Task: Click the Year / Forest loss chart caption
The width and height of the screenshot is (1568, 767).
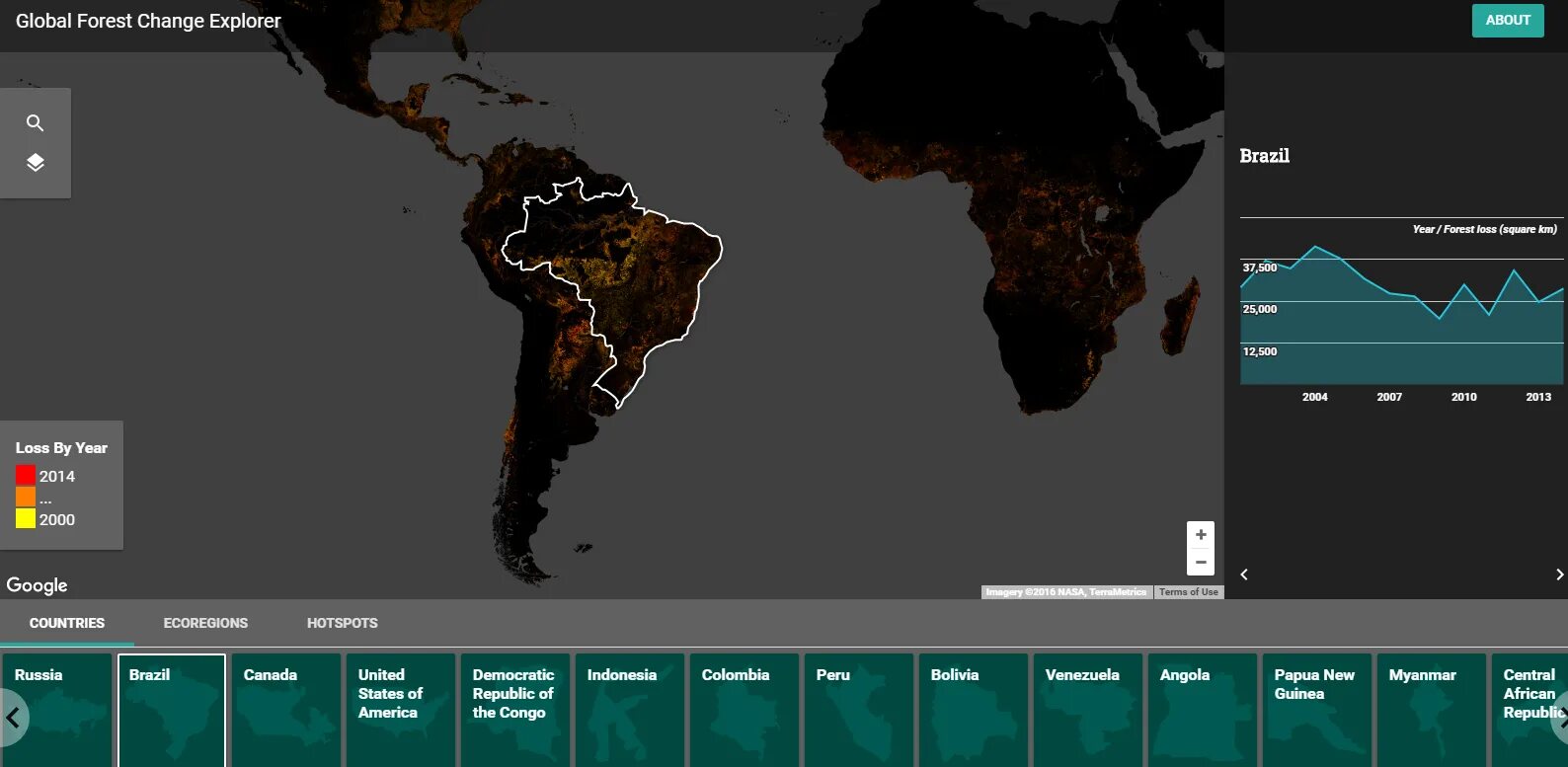Action: click(x=1485, y=229)
